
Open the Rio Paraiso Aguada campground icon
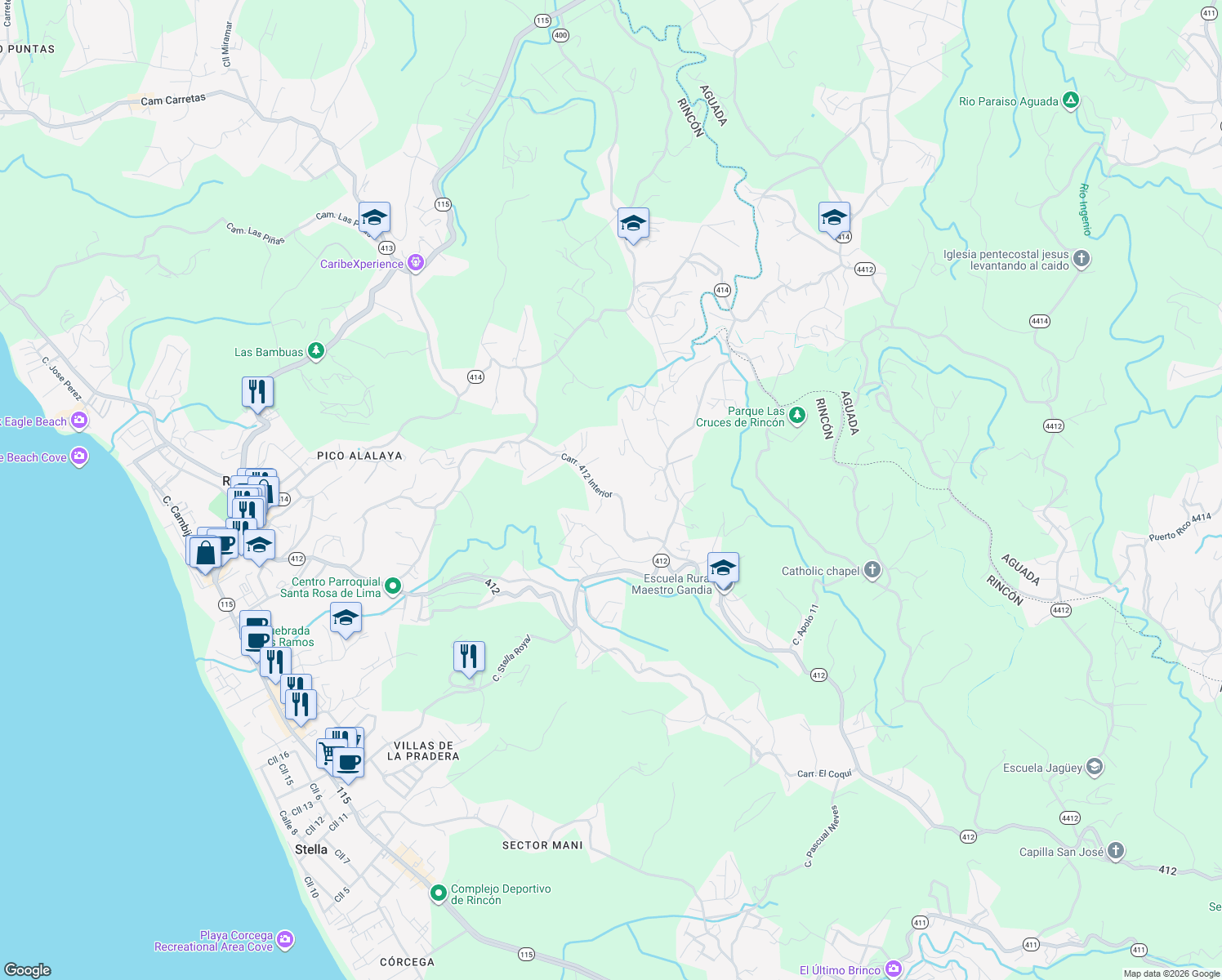click(x=1071, y=100)
